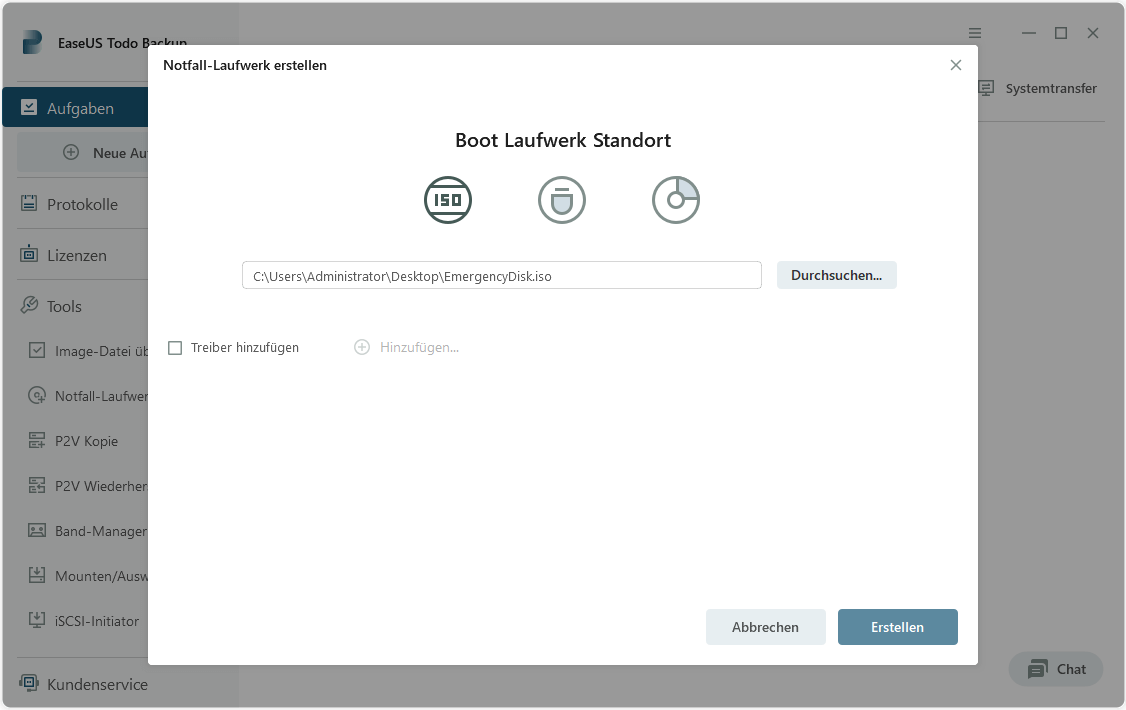This screenshot has width=1126, height=710.
Task: Click the Tools wrench icon
Action: point(29,305)
